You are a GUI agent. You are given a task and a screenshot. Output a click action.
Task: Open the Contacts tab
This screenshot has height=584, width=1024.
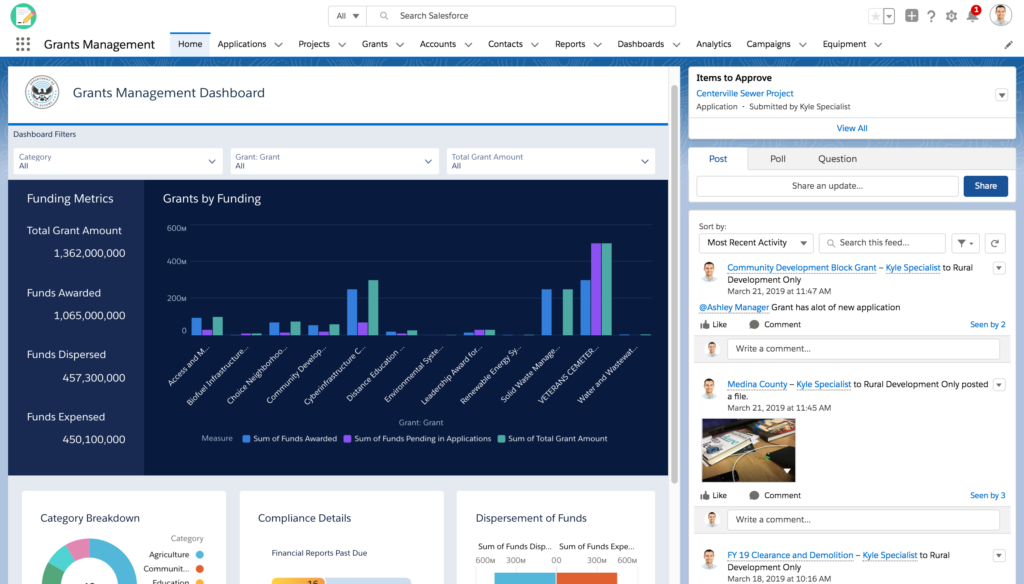pos(505,44)
